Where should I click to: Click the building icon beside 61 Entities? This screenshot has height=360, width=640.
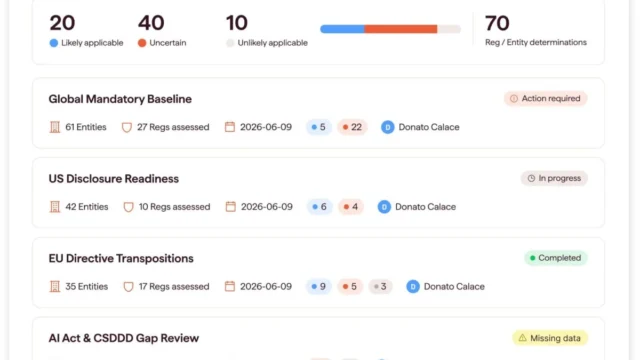(x=55, y=127)
